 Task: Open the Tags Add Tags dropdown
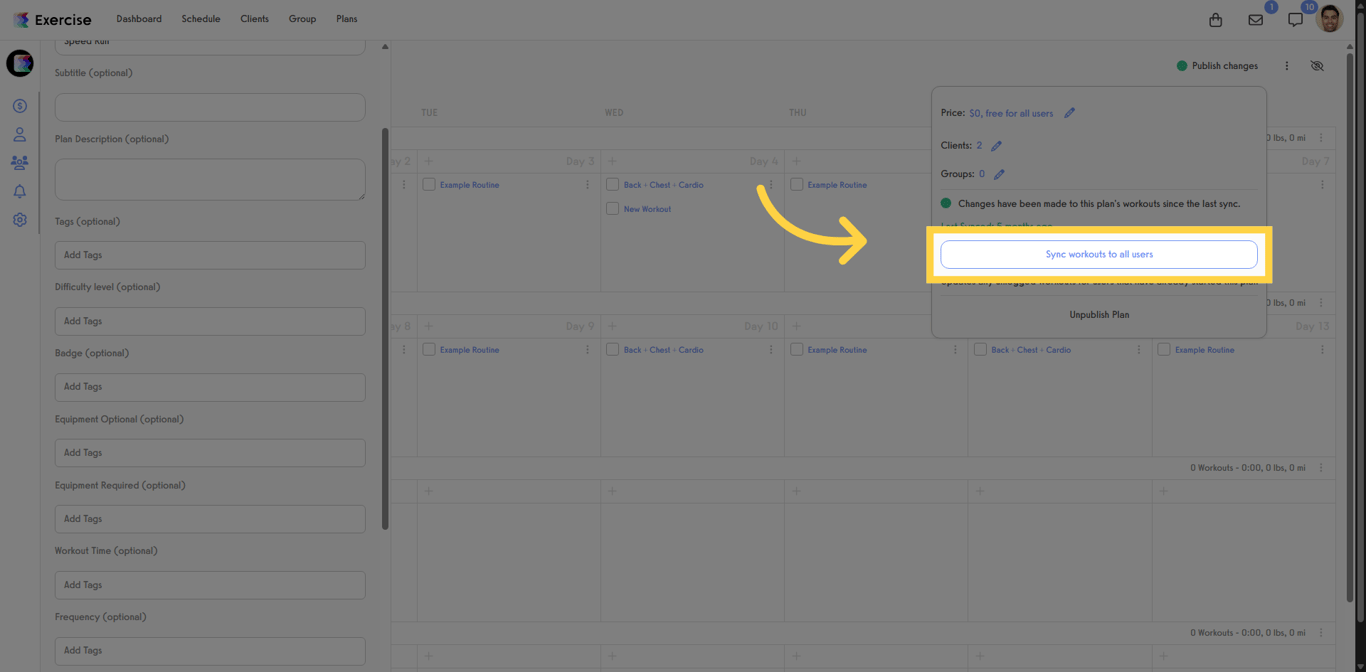pos(210,255)
